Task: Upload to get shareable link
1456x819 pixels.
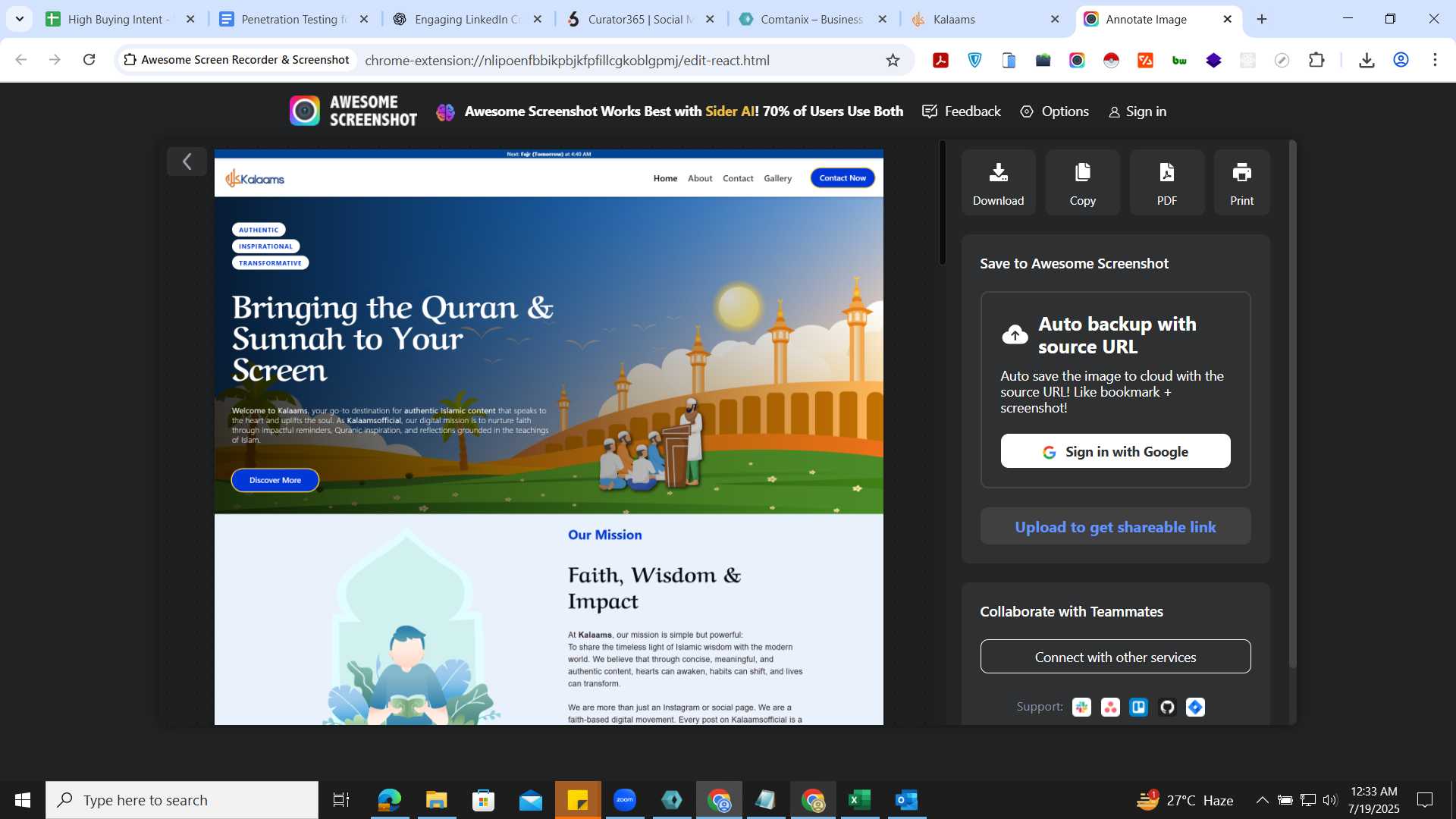Action: pyautogui.click(x=1115, y=526)
